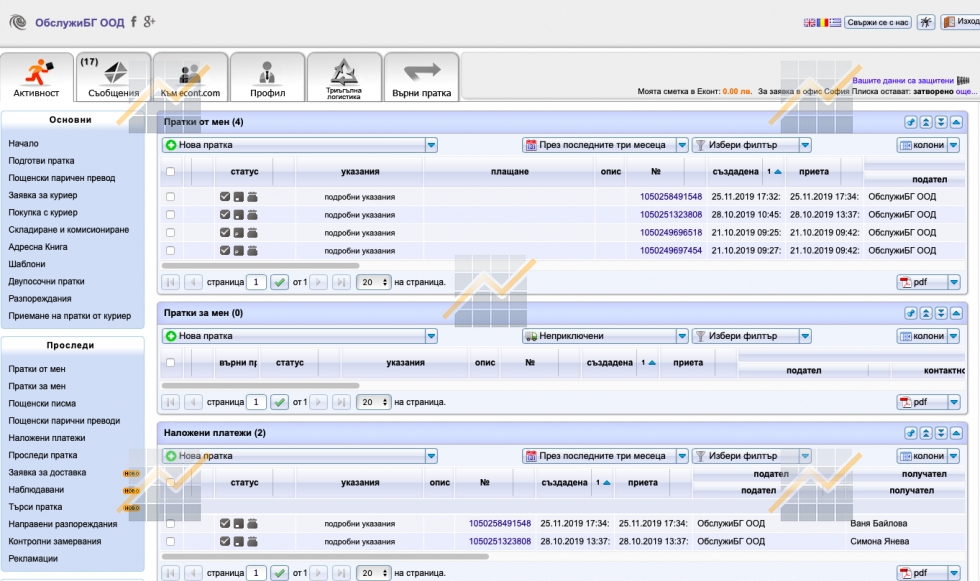980x581 pixels.
Task: Click page number field in Пратки от мен pager
Action: (x=256, y=282)
